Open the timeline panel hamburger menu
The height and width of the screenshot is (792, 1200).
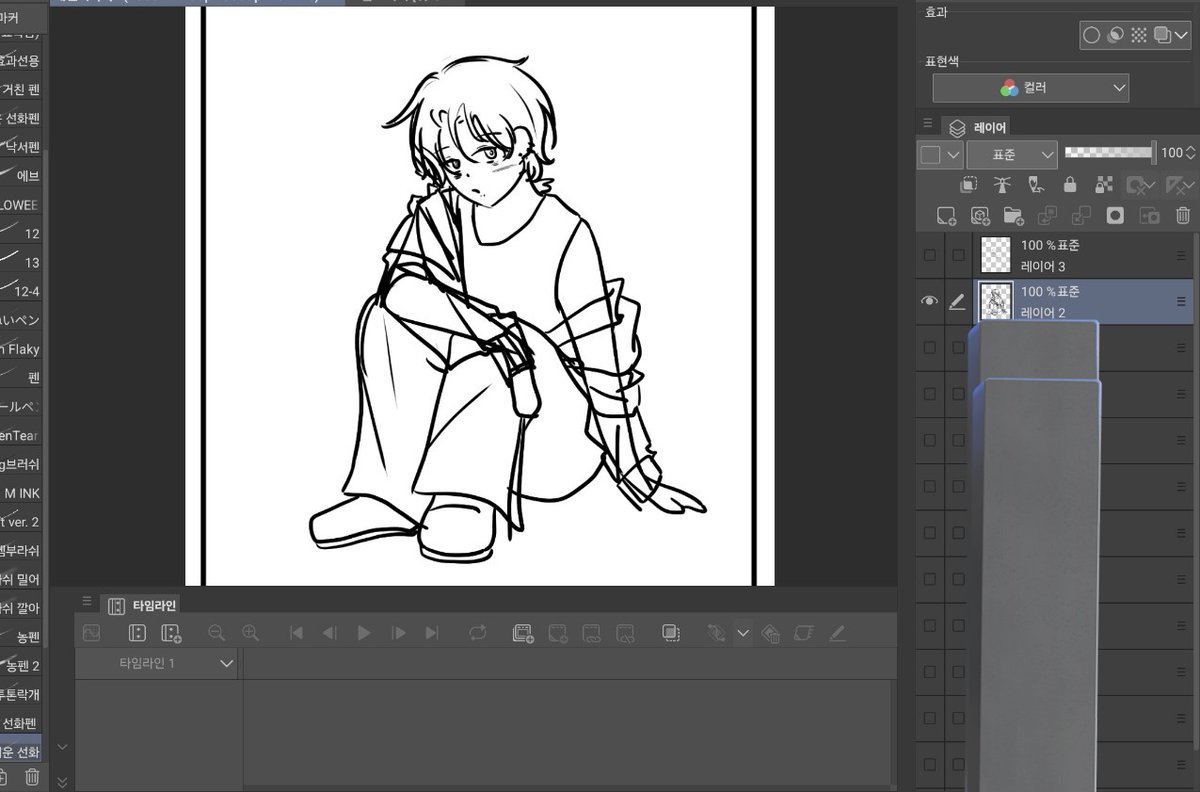(x=87, y=602)
